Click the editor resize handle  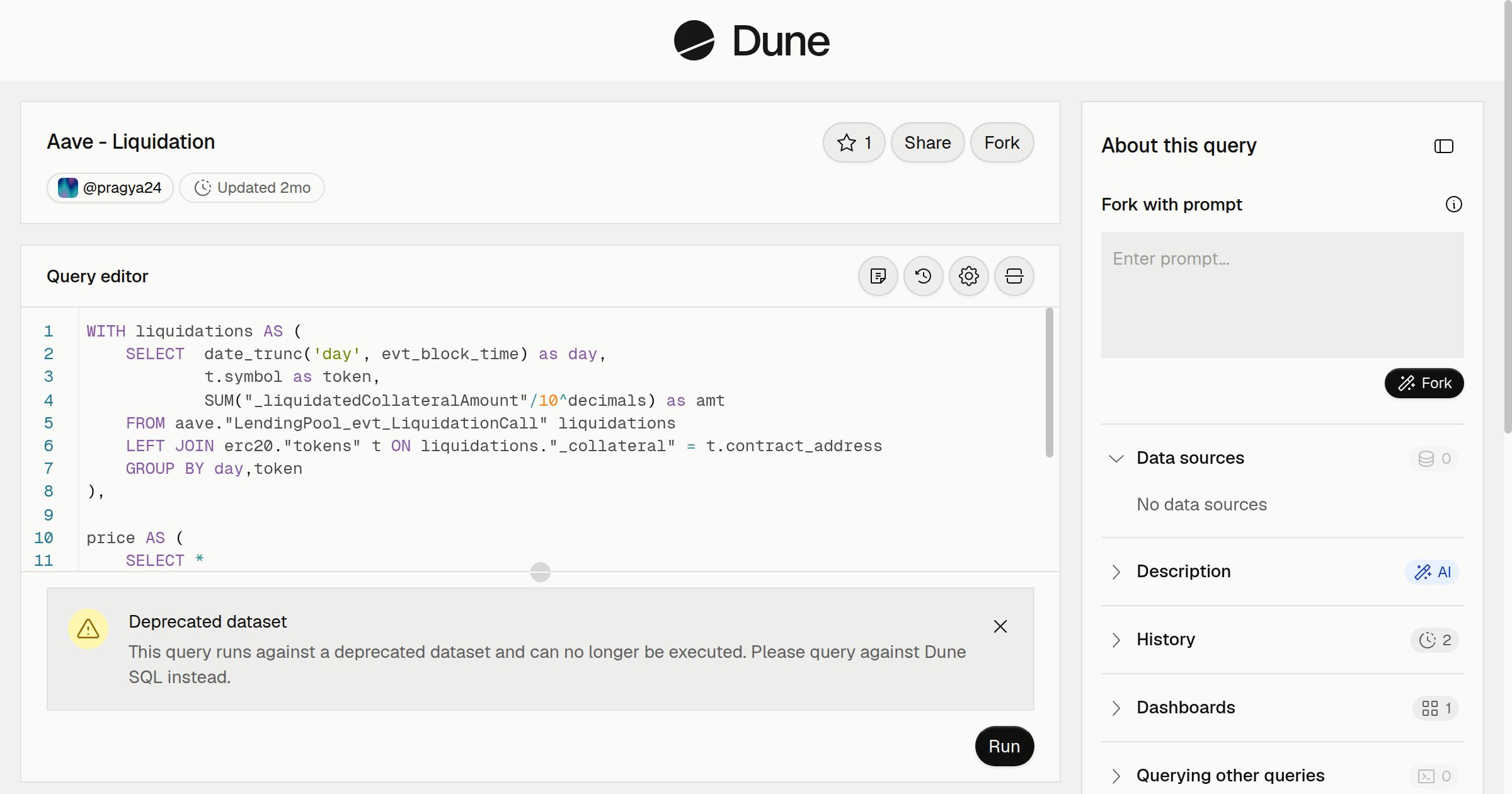pyautogui.click(x=541, y=572)
